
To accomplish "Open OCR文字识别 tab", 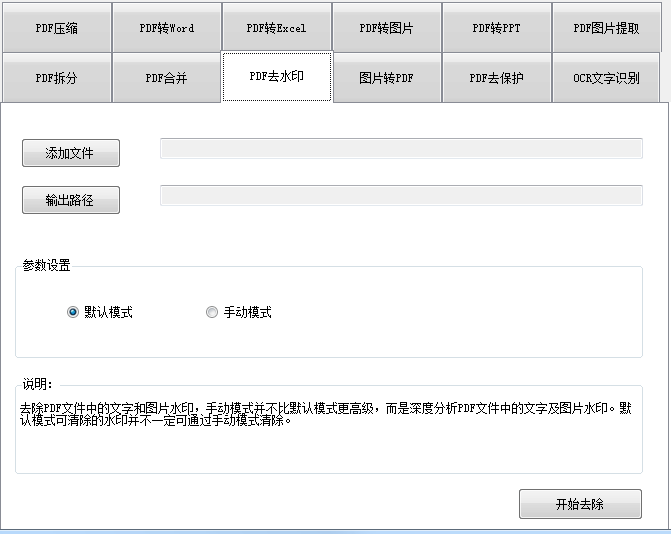I will pos(606,78).
